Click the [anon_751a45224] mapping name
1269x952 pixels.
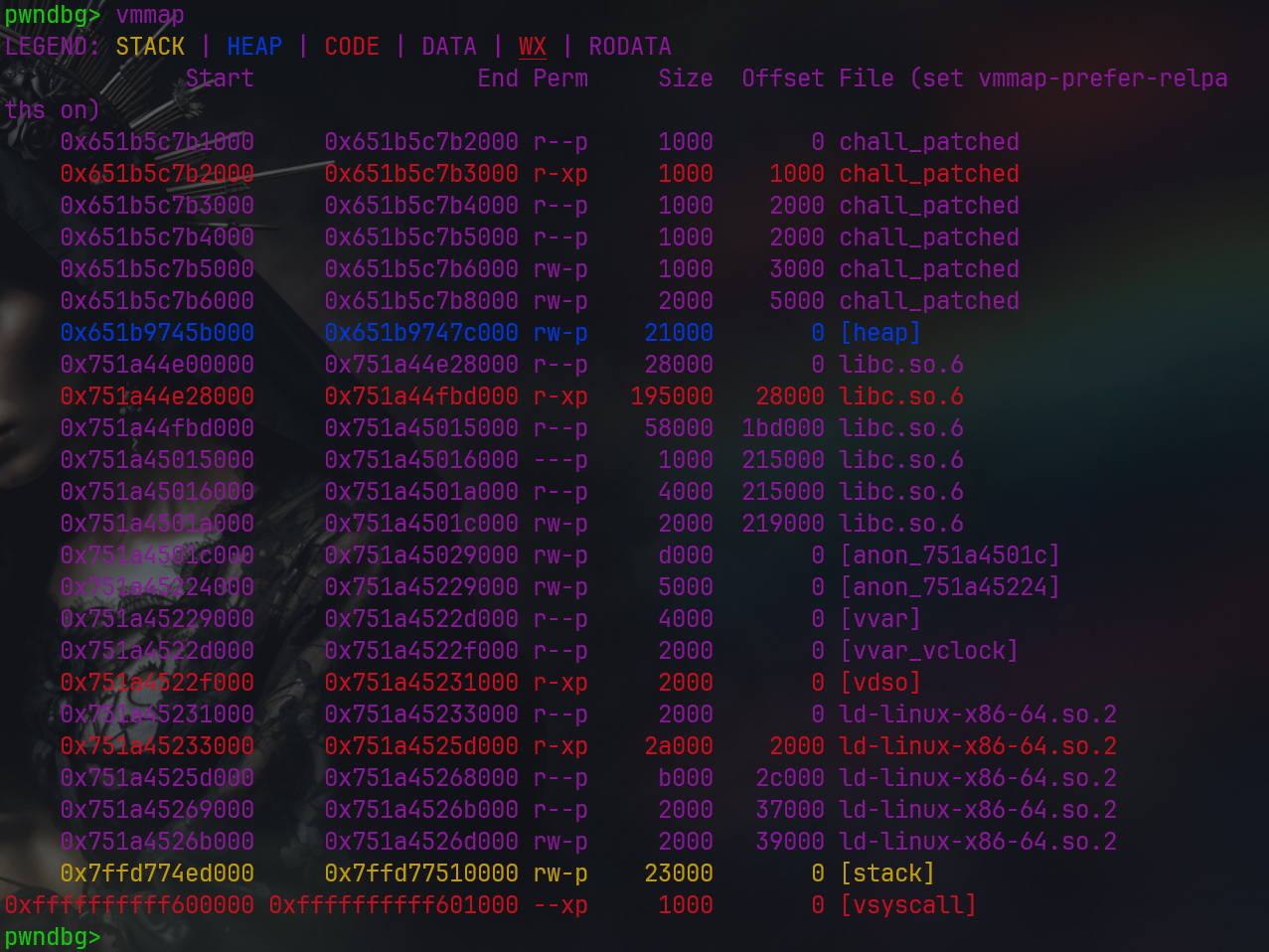click(x=949, y=587)
